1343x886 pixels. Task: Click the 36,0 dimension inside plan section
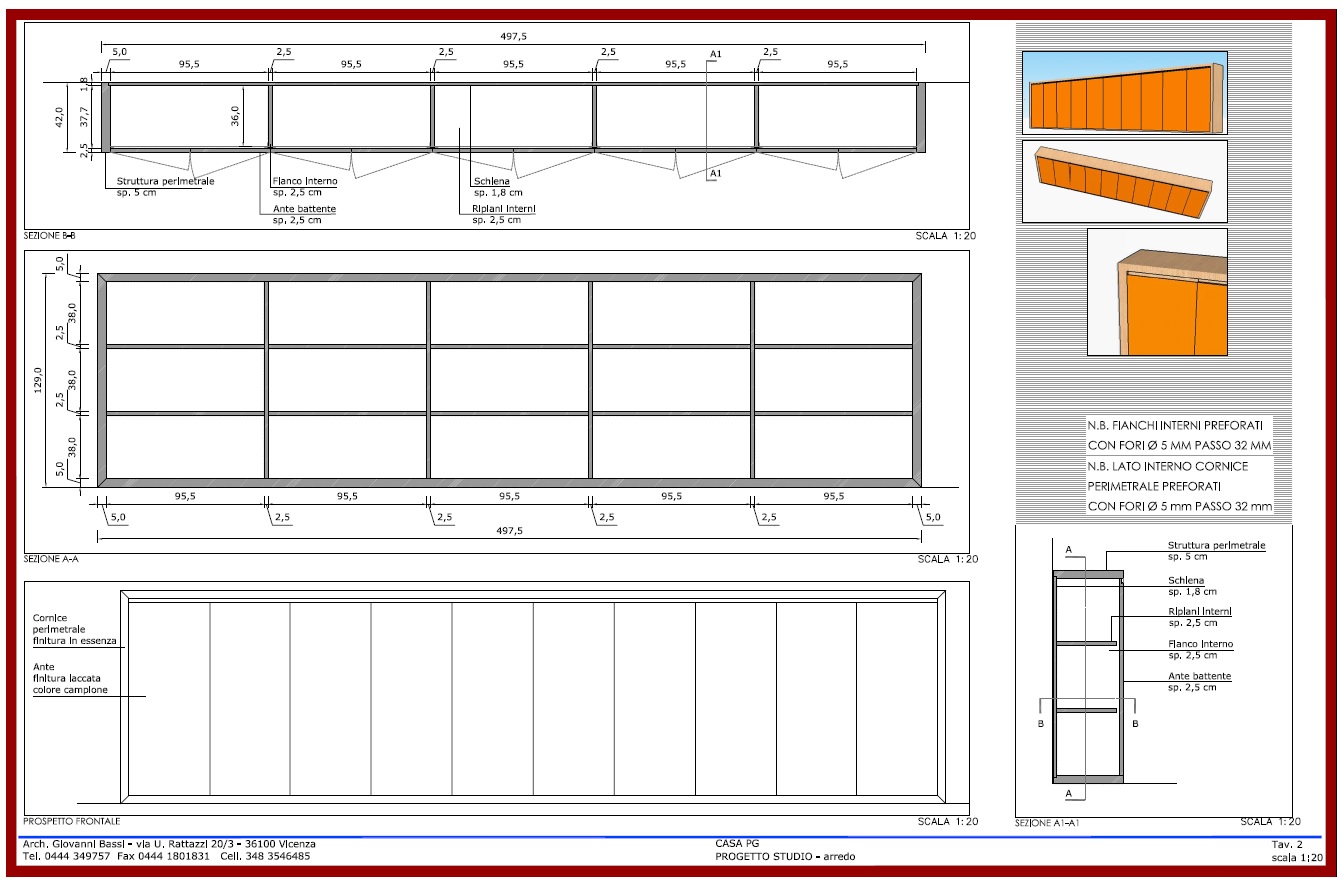point(236,116)
